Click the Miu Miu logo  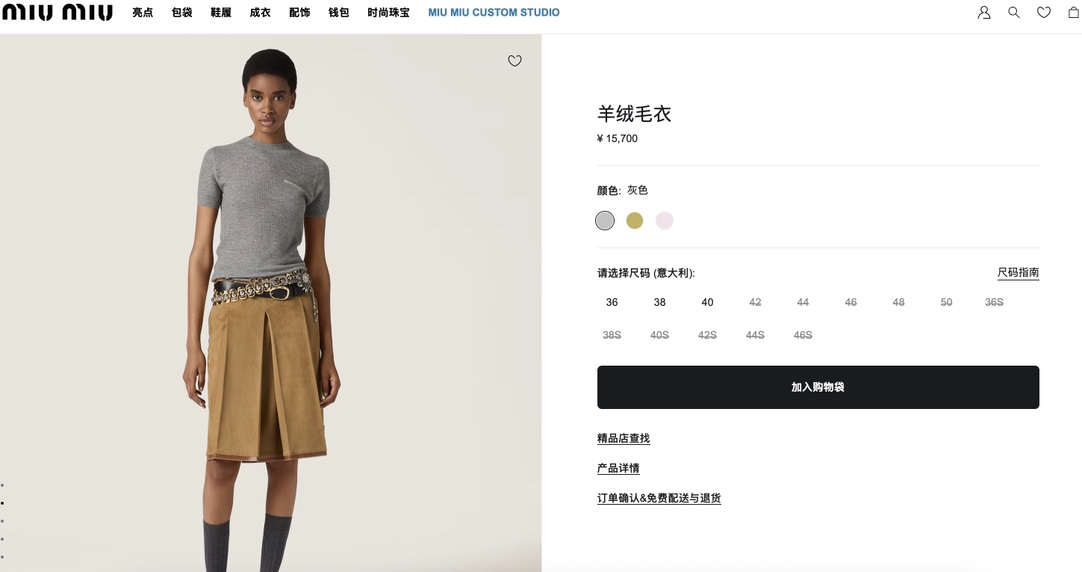point(57,12)
